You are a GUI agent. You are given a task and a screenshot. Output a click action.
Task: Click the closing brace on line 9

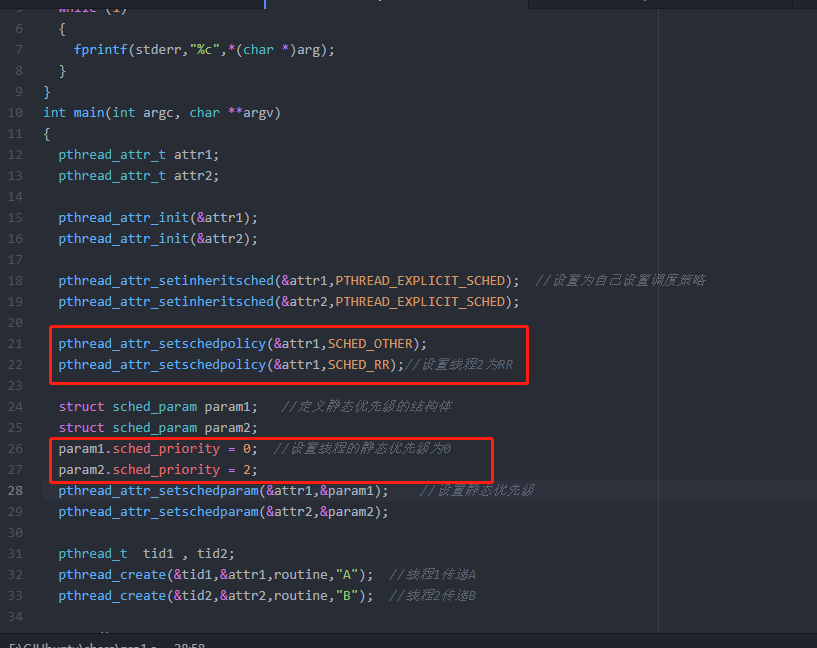click(x=47, y=92)
